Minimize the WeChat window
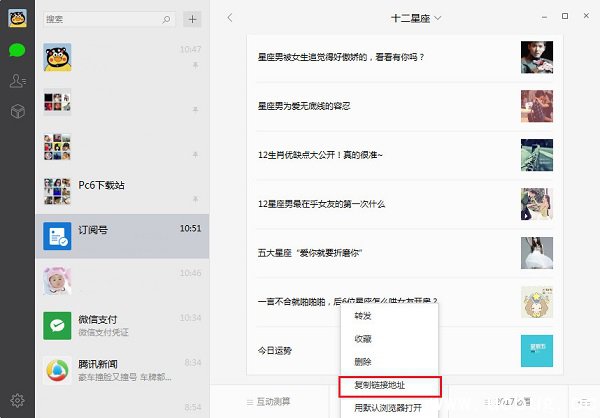Viewport: 600px width, 418px height. coord(544,17)
